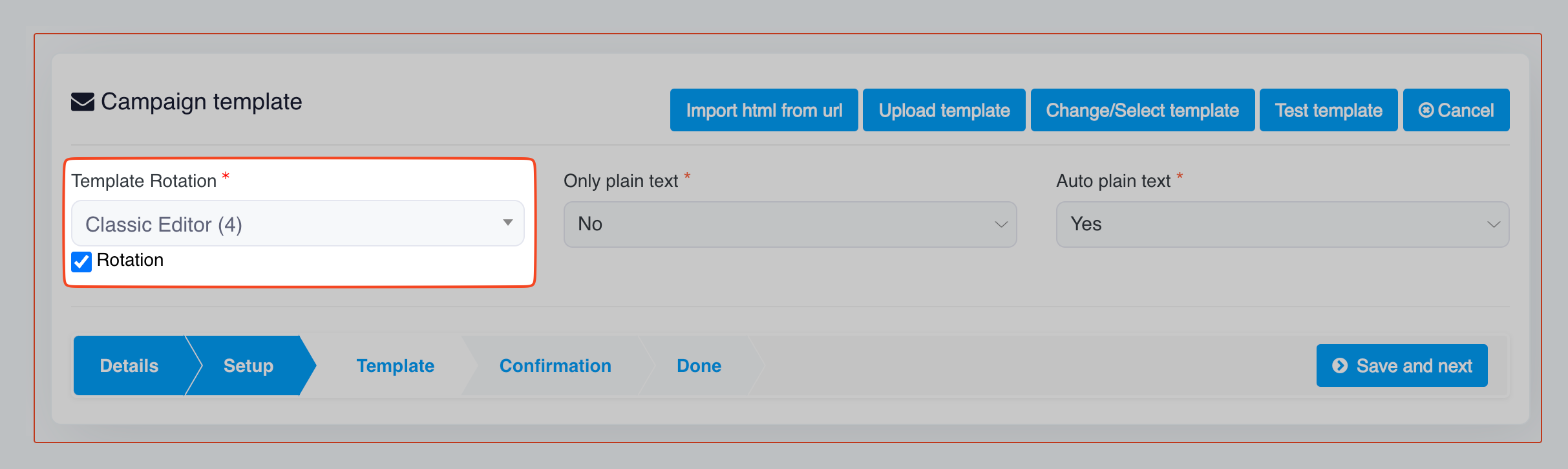
Task: Click the Auto plain text chevron
Action: click(x=1494, y=224)
